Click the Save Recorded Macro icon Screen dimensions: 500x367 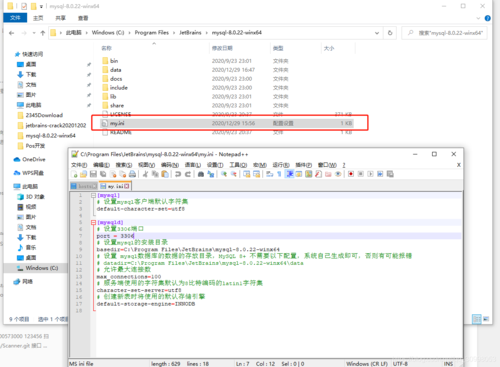[390, 174]
